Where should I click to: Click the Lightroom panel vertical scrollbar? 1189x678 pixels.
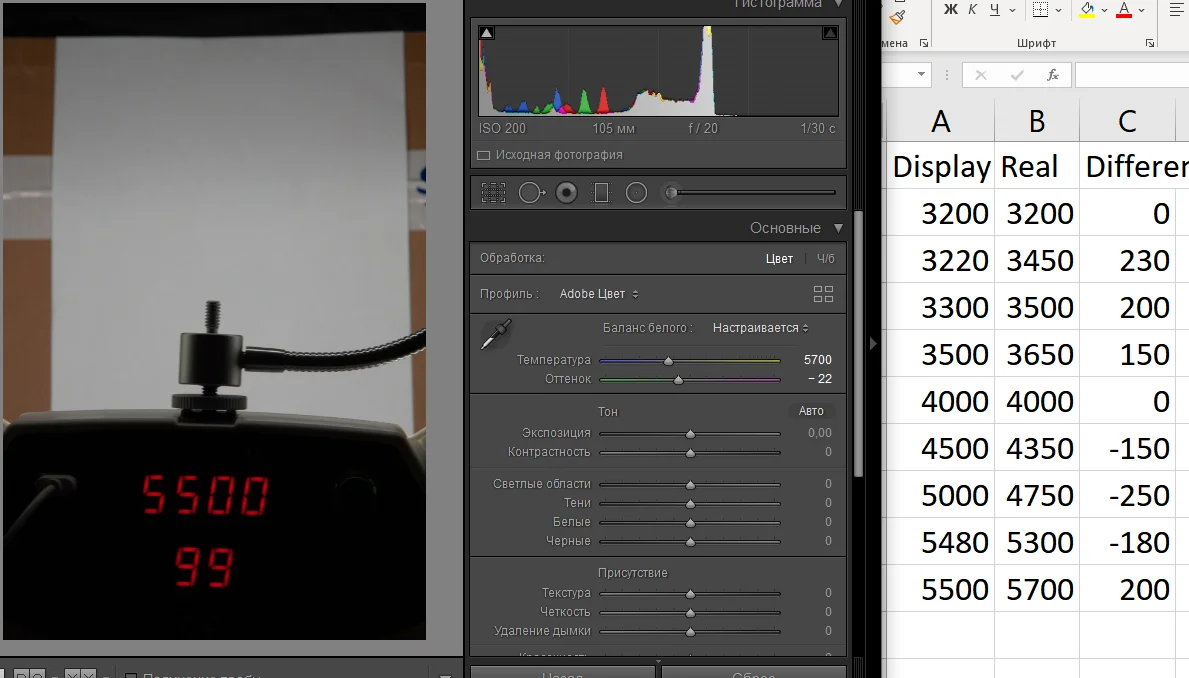(858, 345)
